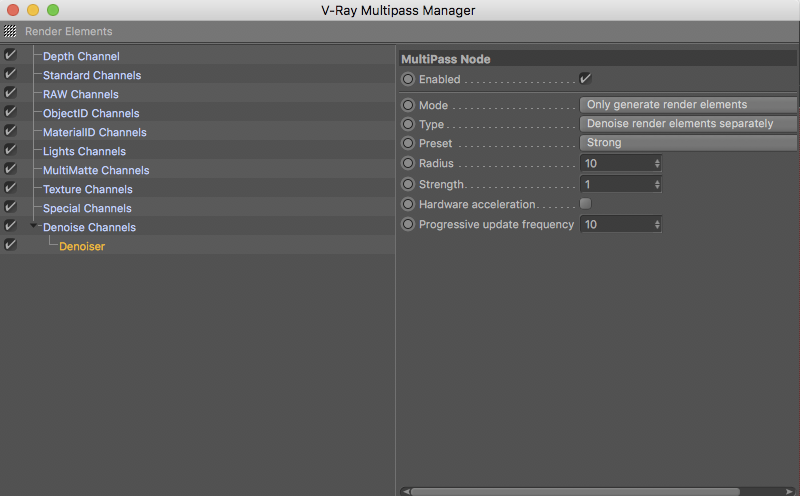Click the Preset parameter circle icon
This screenshot has height=496, width=800.
(x=408, y=143)
